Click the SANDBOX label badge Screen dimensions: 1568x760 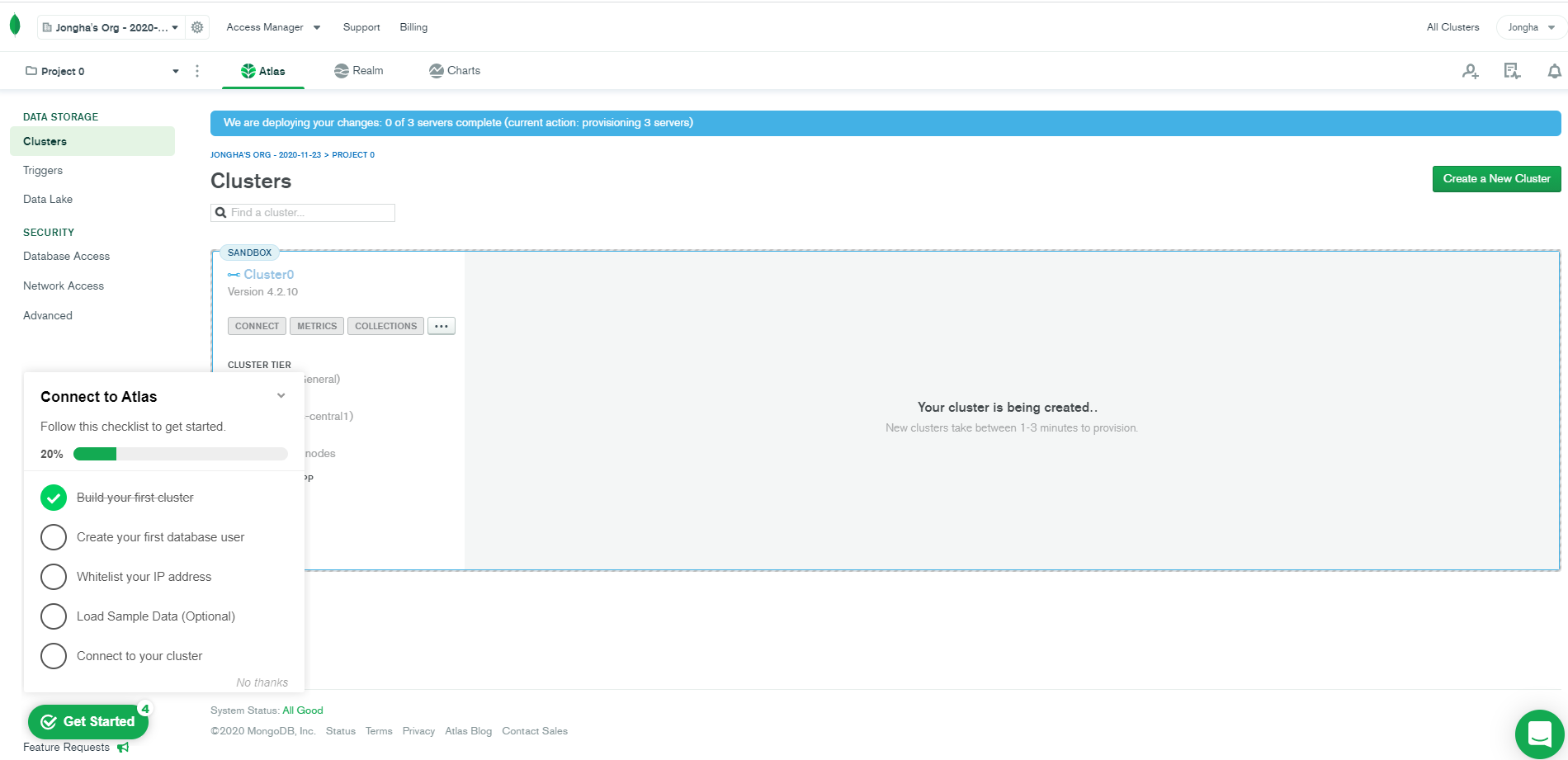click(x=249, y=253)
